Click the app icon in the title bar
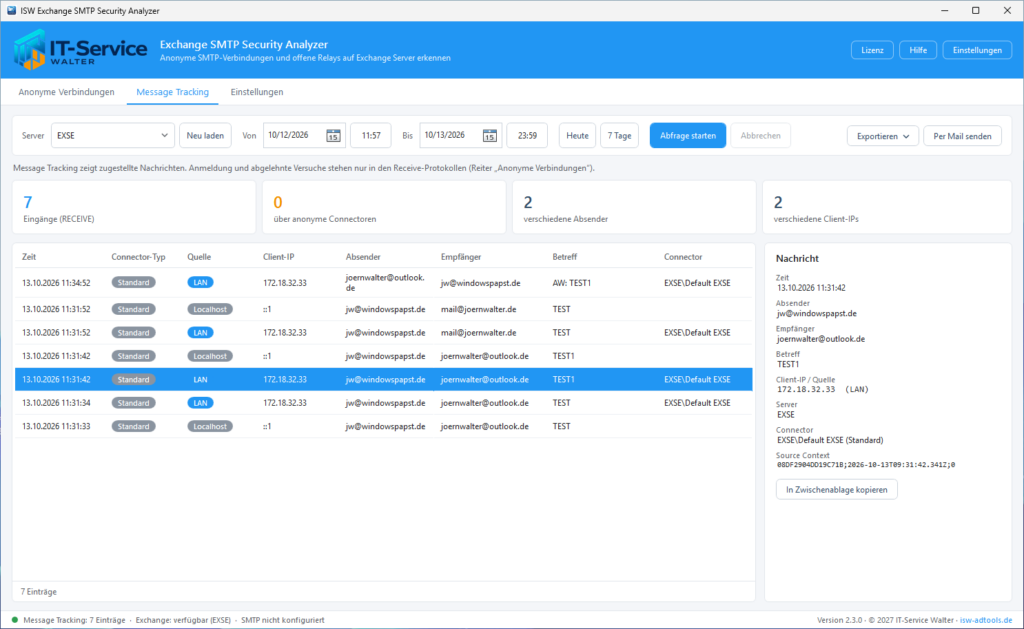The image size is (1024, 629). 11,10
